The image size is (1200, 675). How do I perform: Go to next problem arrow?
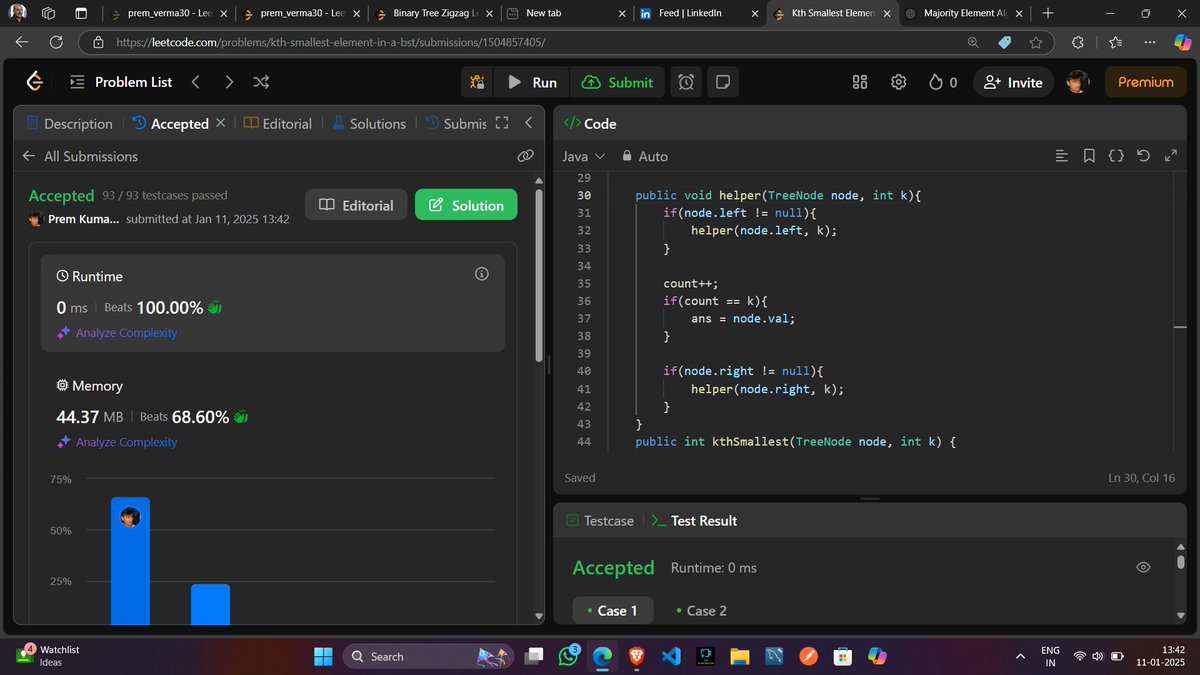coord(229,82)
